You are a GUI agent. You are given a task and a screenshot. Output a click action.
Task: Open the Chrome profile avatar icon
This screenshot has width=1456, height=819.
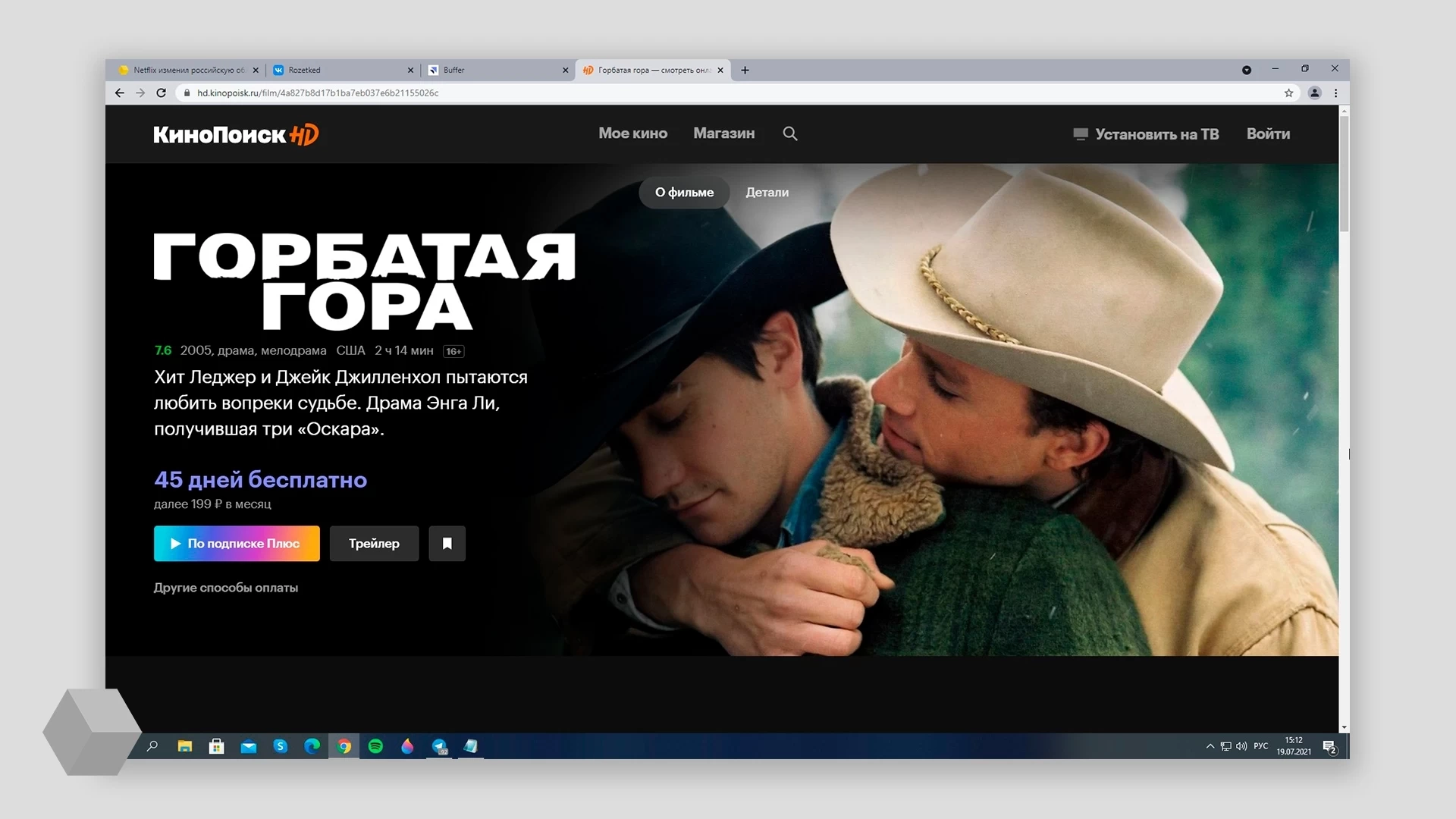[x=1315, y=93]
